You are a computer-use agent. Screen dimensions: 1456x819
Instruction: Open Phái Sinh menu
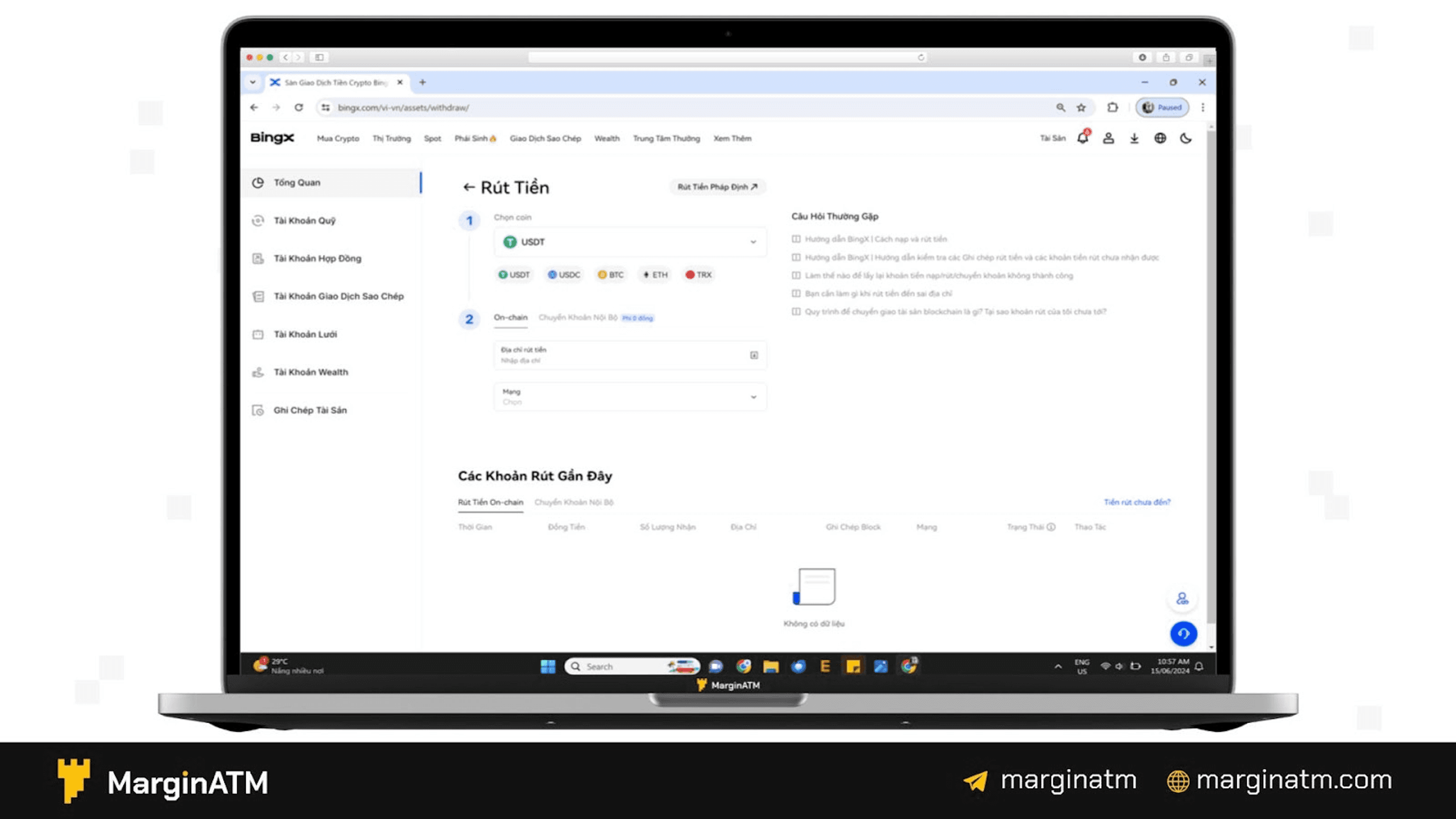475,138
